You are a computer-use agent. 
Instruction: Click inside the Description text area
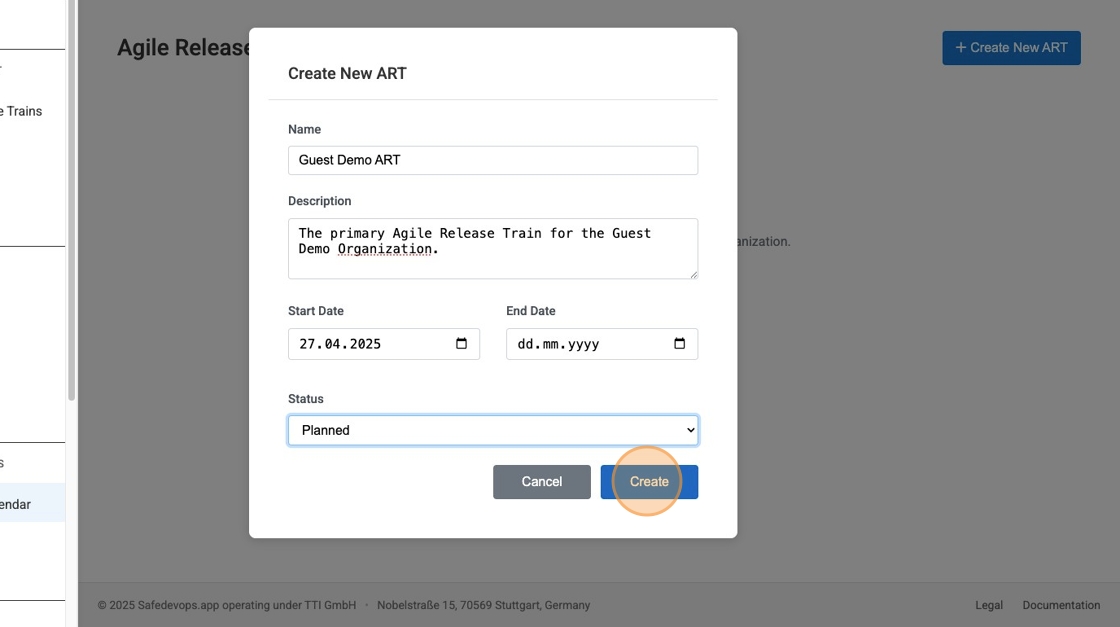click(492, 245)
